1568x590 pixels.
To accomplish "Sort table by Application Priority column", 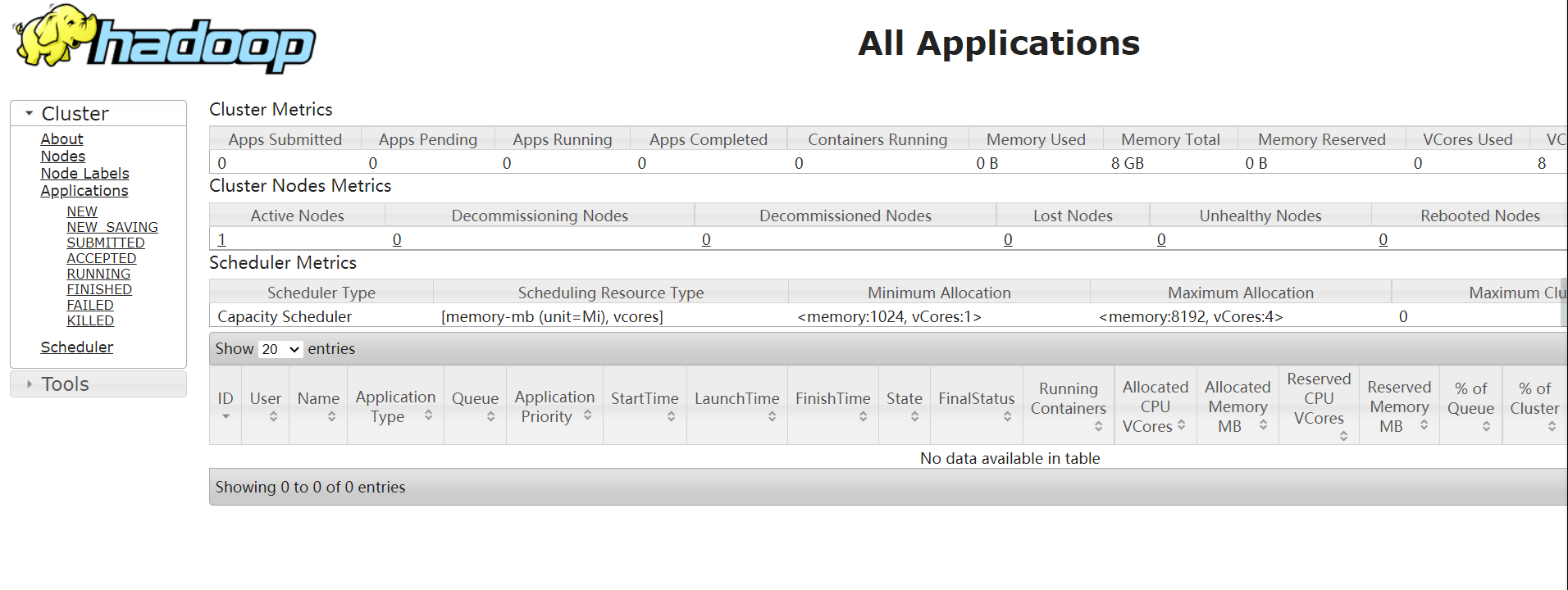I will click(x=555, y=406).
